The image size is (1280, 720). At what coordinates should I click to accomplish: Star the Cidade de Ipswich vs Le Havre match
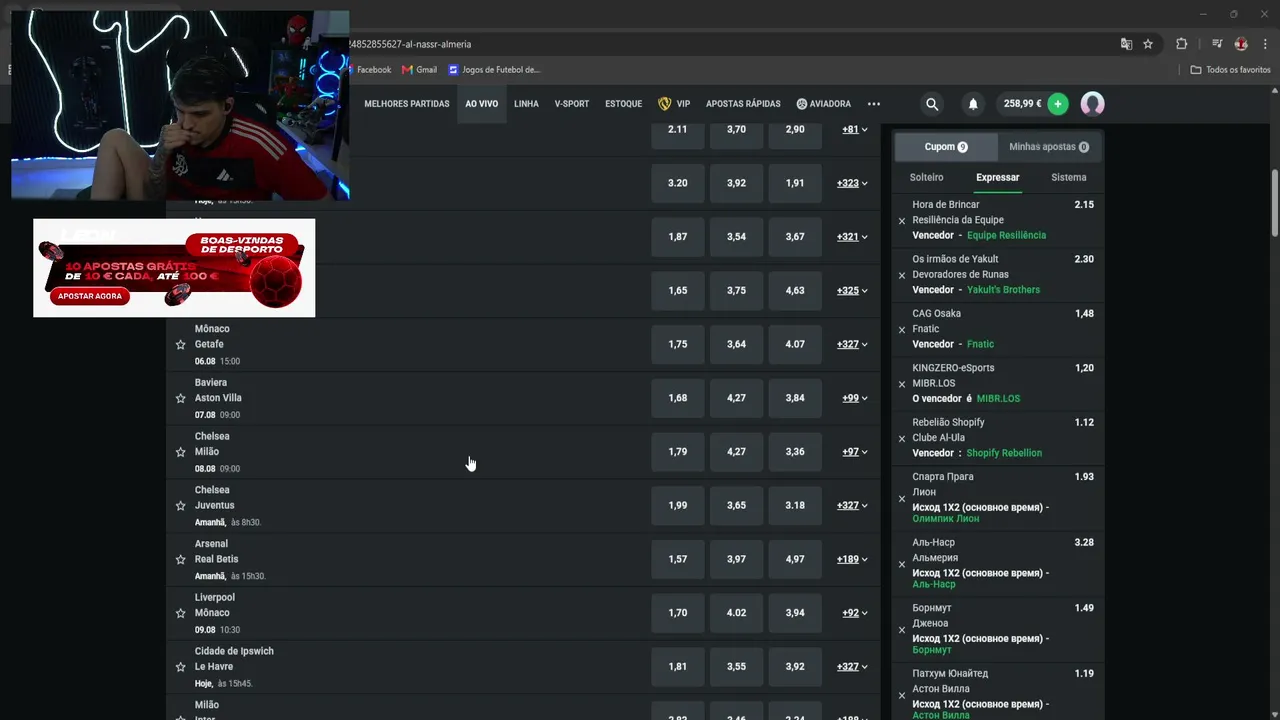181,667
